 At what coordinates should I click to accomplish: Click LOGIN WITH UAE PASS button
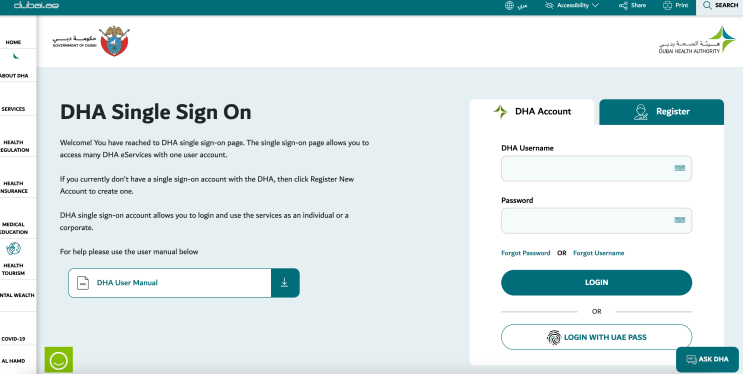[x=597, y=338]
